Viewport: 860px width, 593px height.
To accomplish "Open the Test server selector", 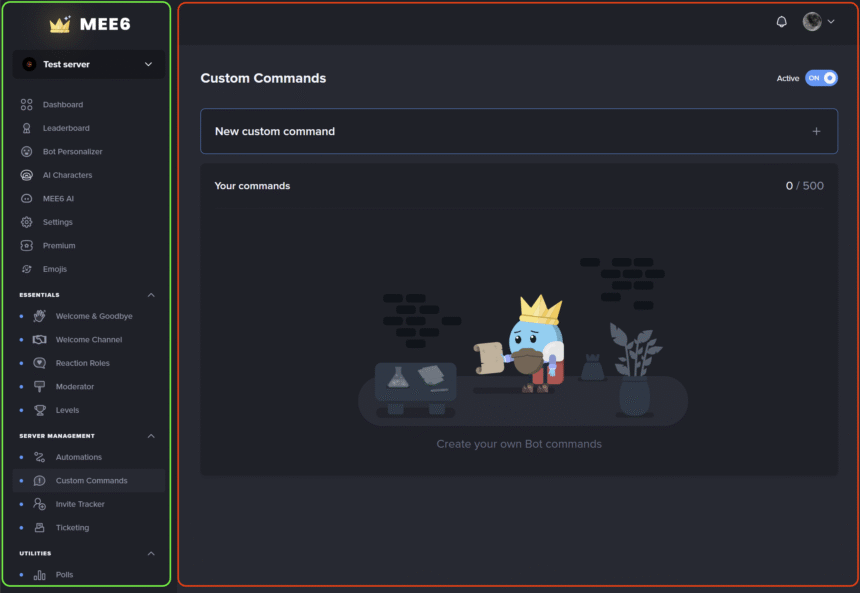I will pyautogui.click(x=88, y=63).
